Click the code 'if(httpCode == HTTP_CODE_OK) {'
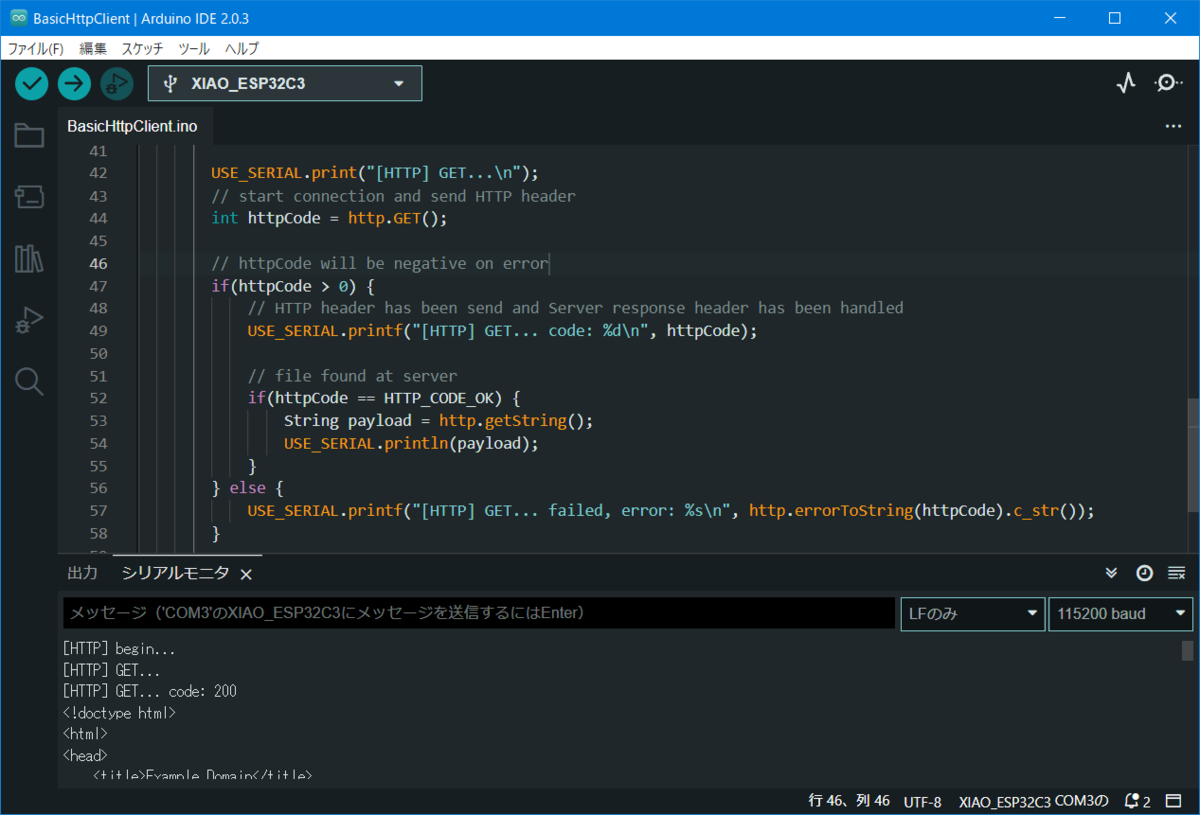Viewport: 1200px width, 815px height. click(x=384, y=398)
